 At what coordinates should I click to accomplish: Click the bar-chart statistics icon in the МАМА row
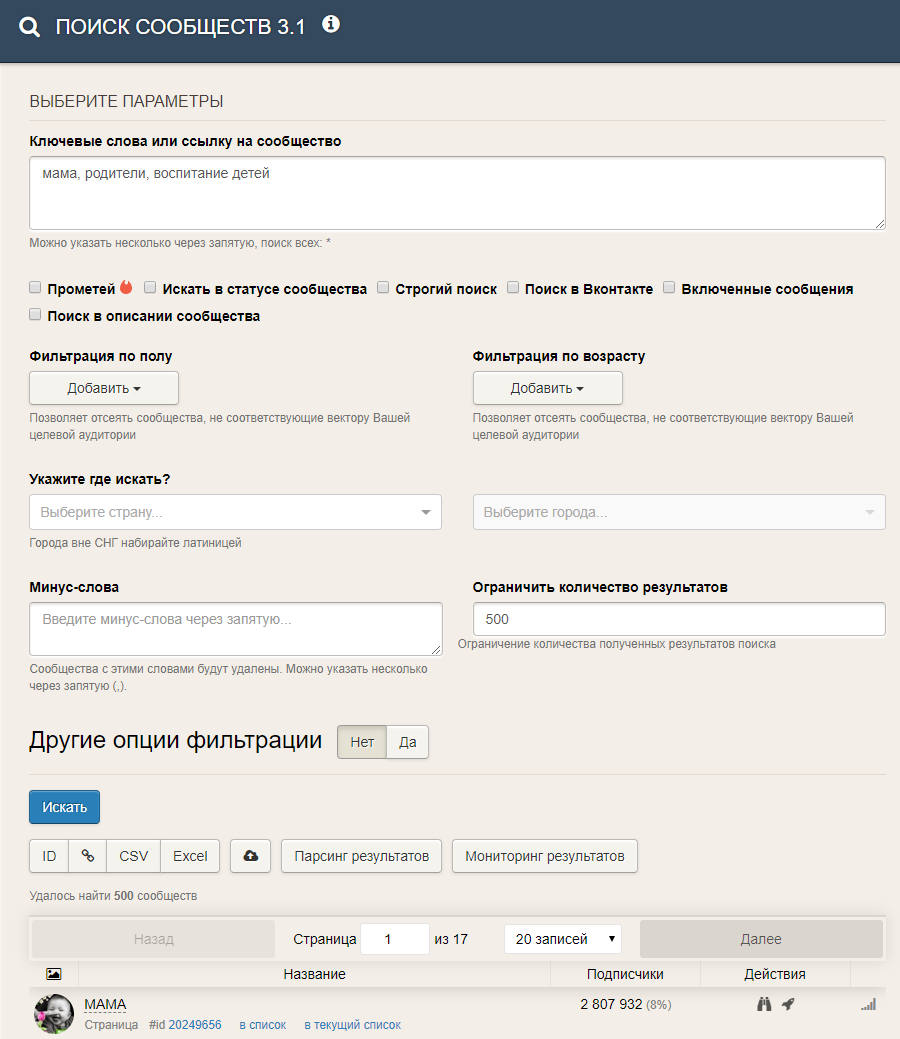868,1005
